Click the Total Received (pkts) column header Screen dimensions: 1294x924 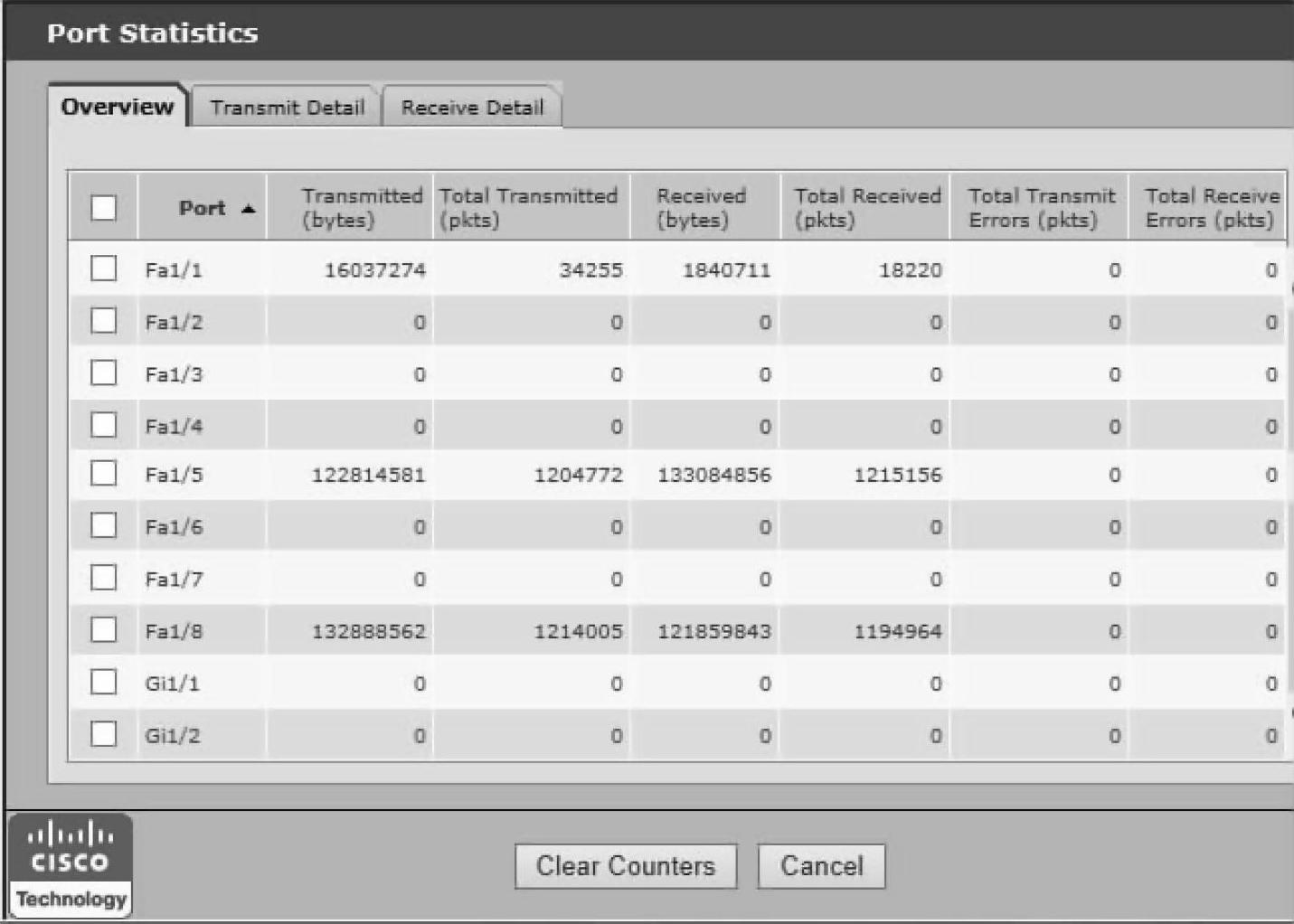(x=865, y=208)
